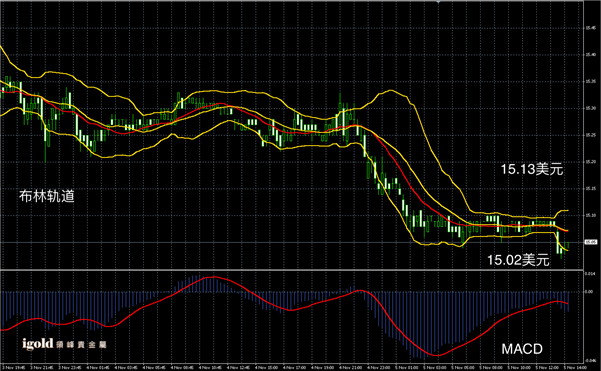Click the 0.00 MACD axis level
Viewport: 601px width, 371px height.
[x=589, y=292]
